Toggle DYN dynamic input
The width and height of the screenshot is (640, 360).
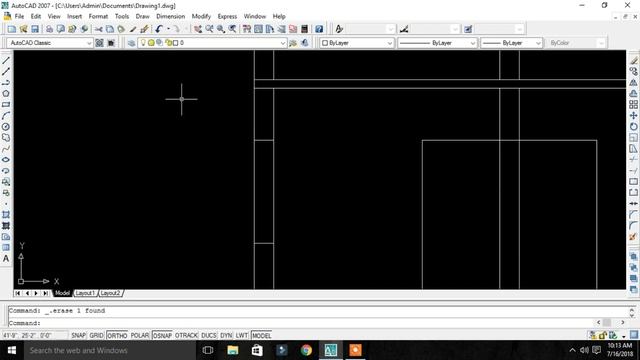click(x=226, y=336)
